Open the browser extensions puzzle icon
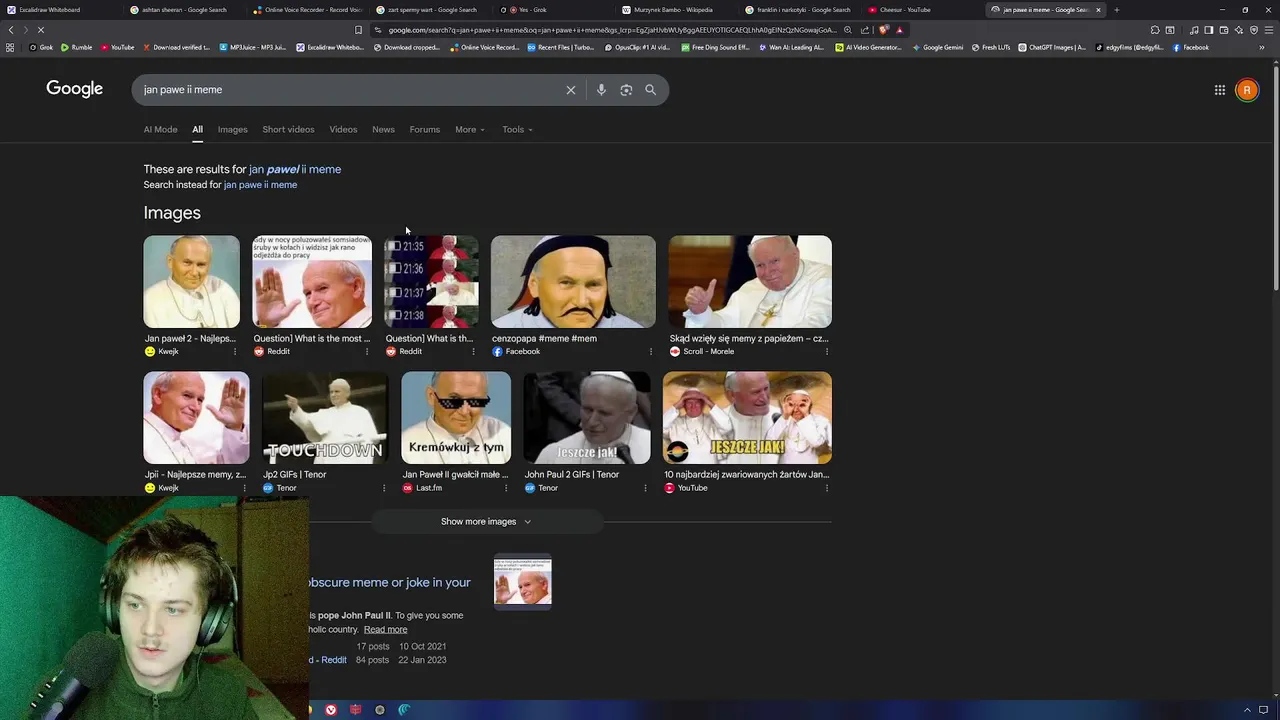 coord(1155,30)
